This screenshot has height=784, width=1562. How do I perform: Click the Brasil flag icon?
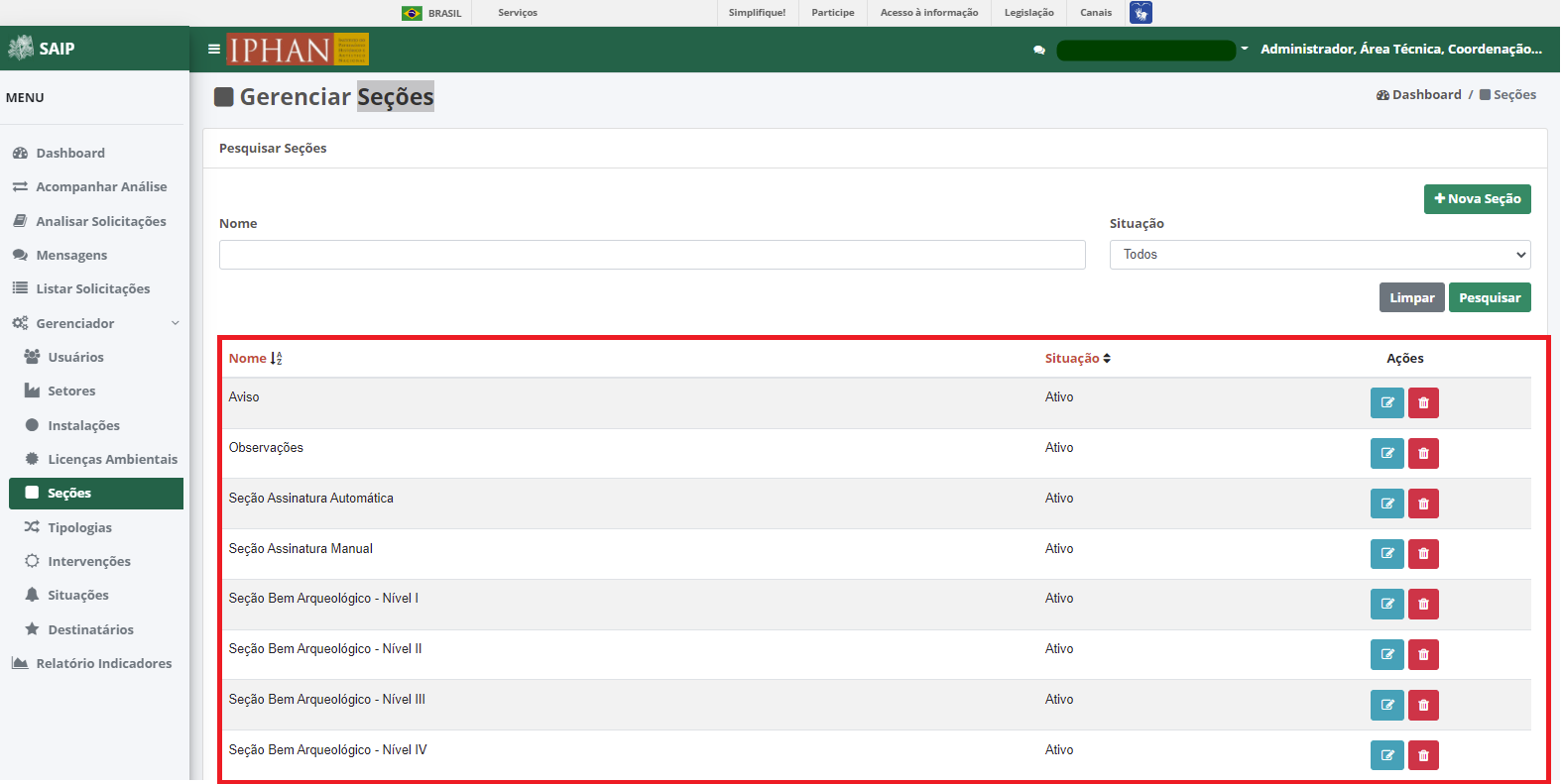click(412, 13)
